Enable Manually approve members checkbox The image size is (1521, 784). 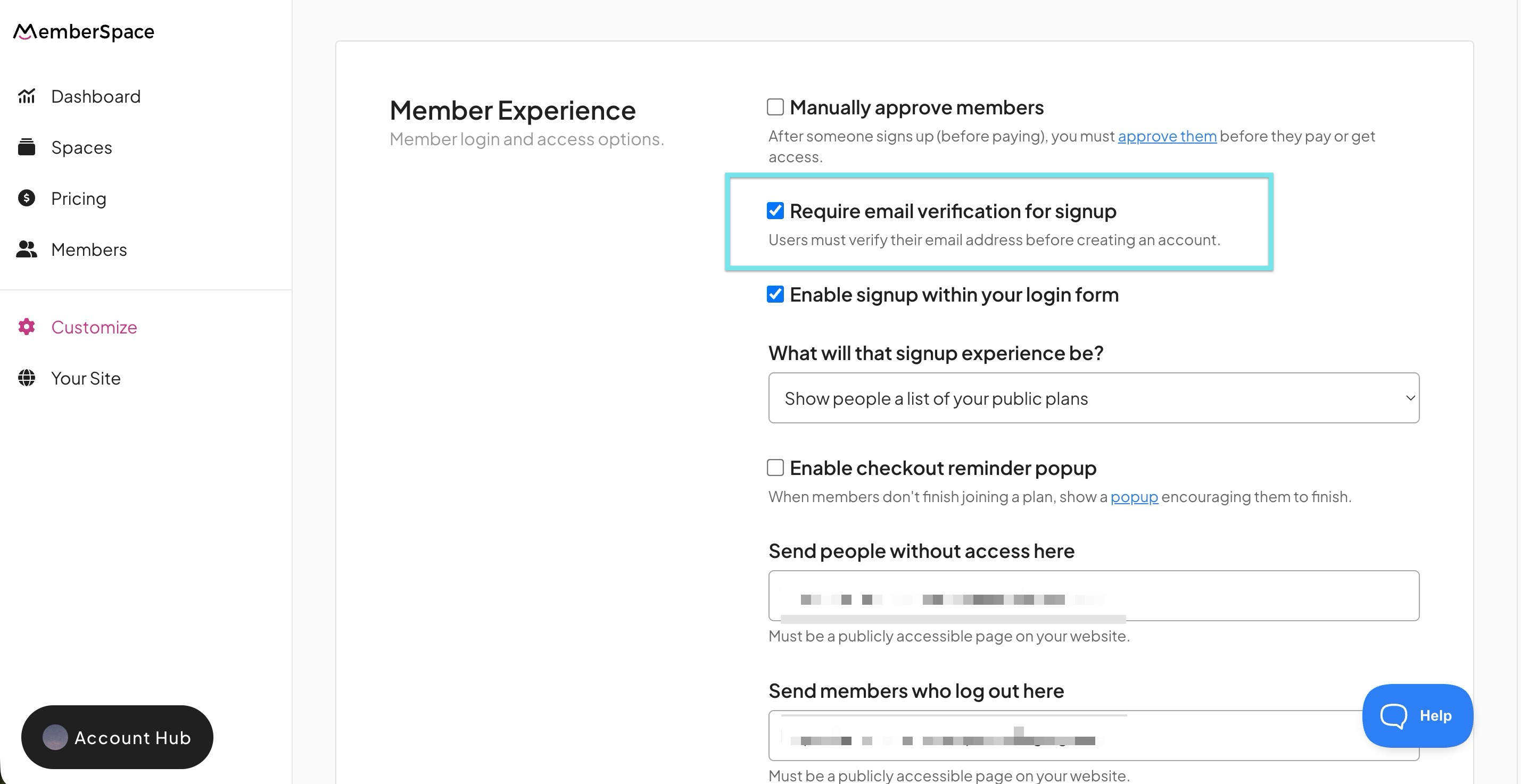(775, 107)
